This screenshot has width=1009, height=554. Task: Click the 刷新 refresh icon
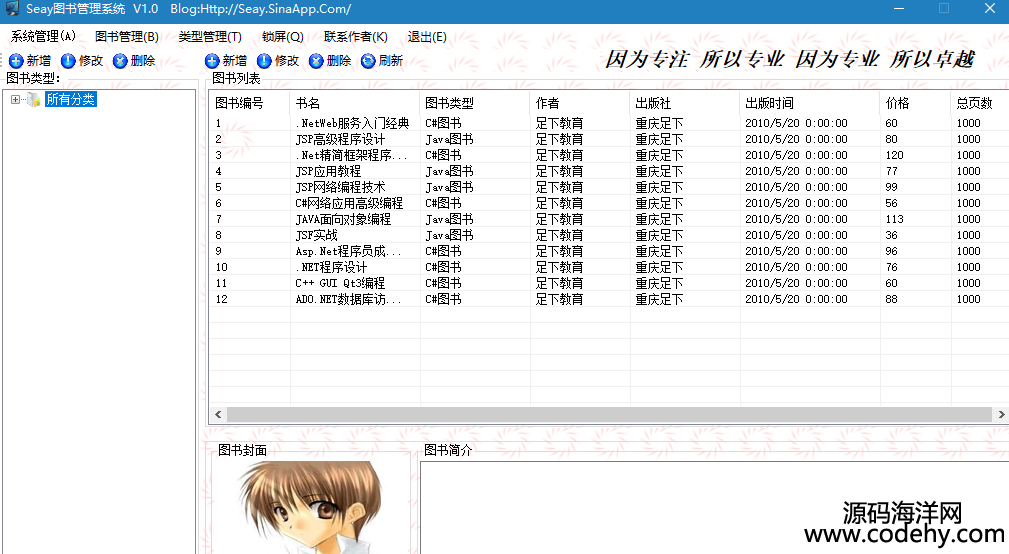click(368, 61)
